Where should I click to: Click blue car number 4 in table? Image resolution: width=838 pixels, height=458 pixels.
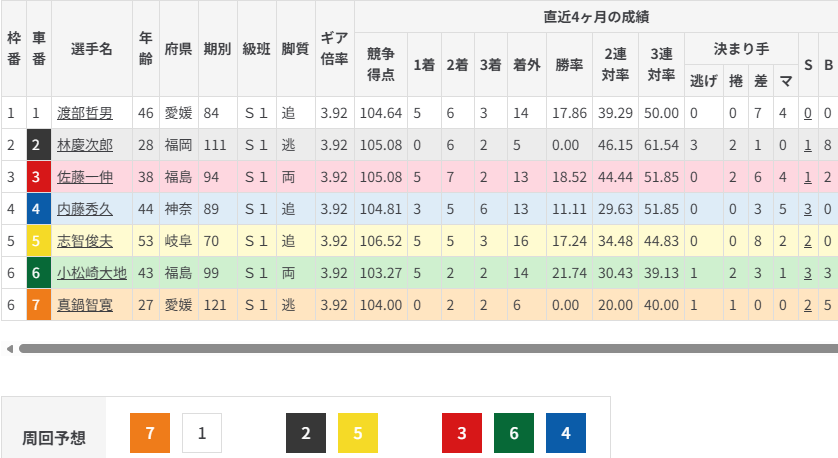[x=38, y=211]
